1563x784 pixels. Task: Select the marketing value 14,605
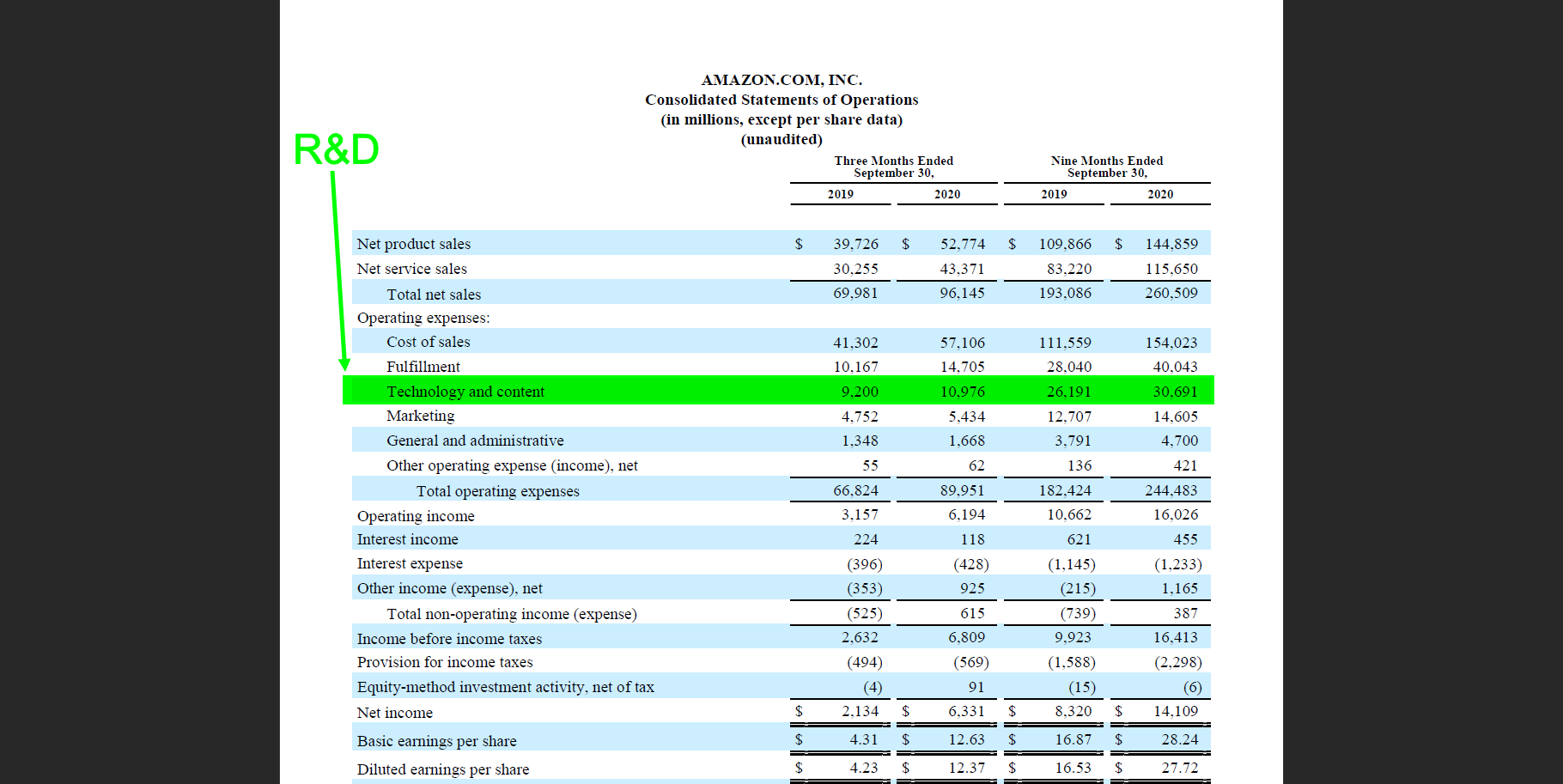pos(1176,416)
